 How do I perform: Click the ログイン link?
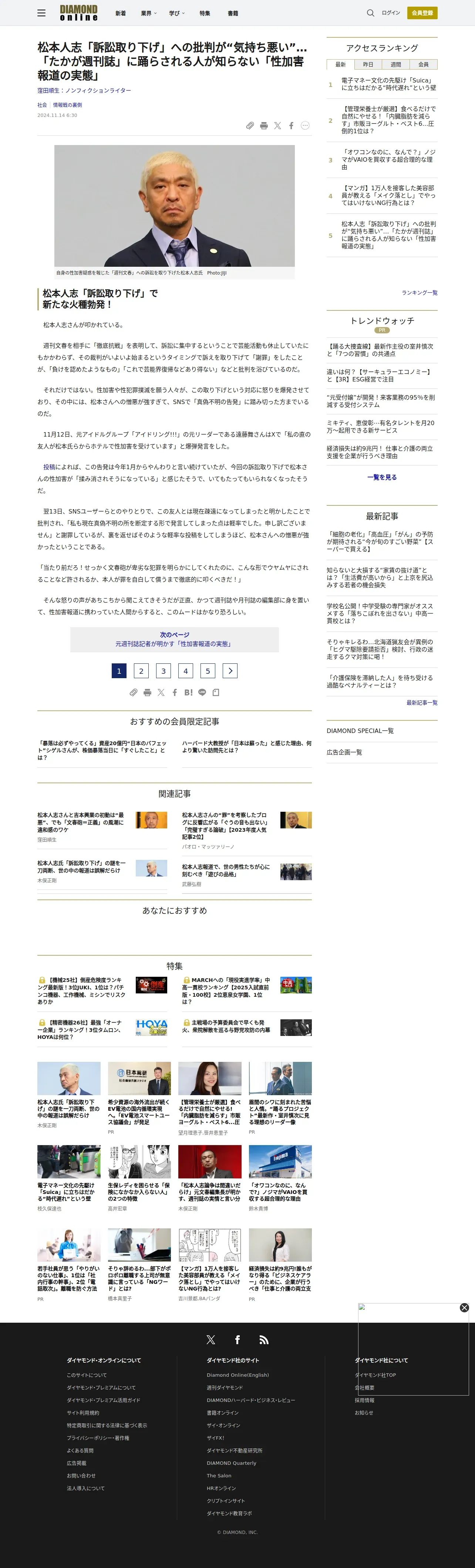(x=391, y=13)
